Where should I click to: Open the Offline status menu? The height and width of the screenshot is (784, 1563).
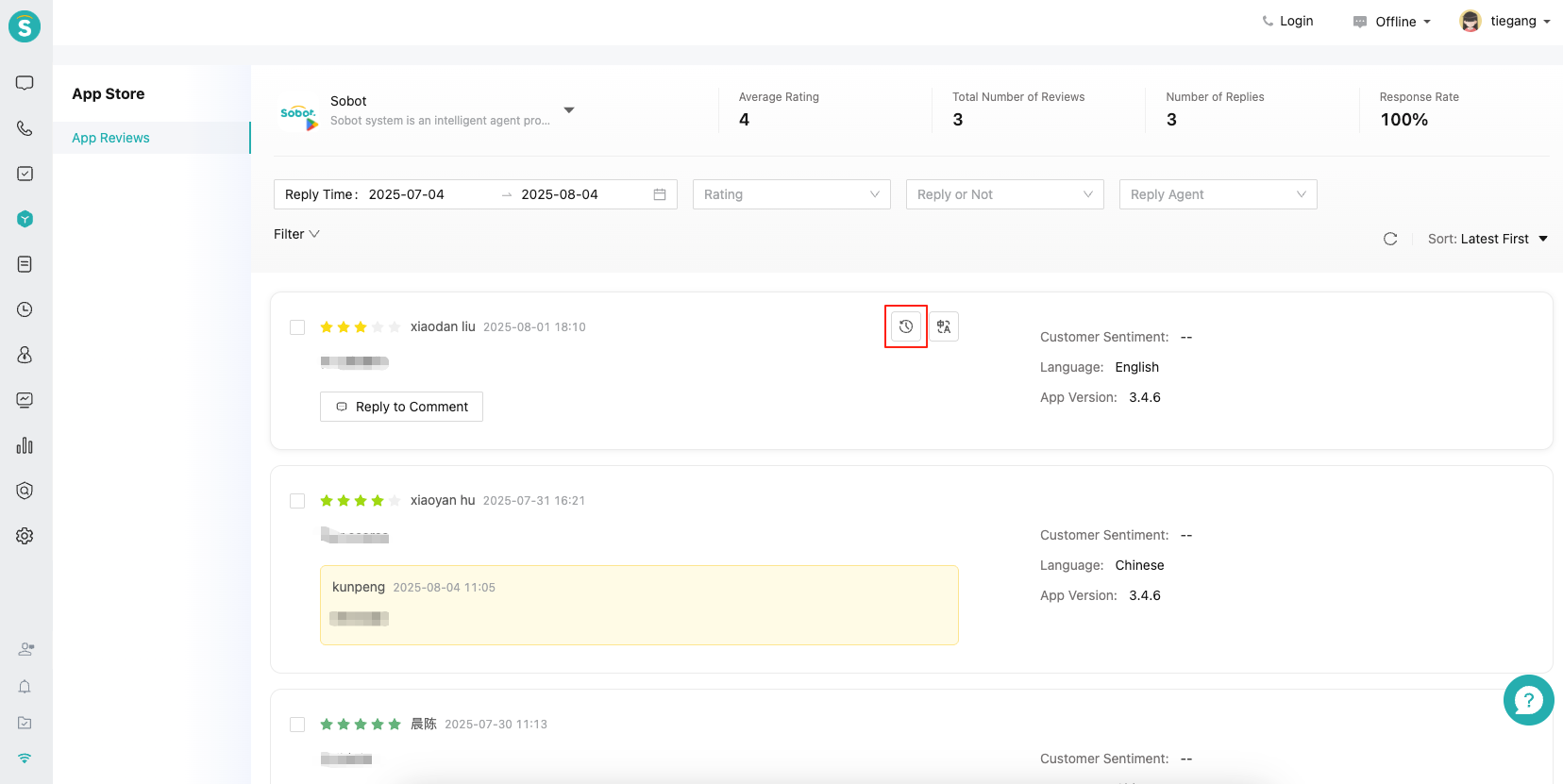click(1393, 22)
